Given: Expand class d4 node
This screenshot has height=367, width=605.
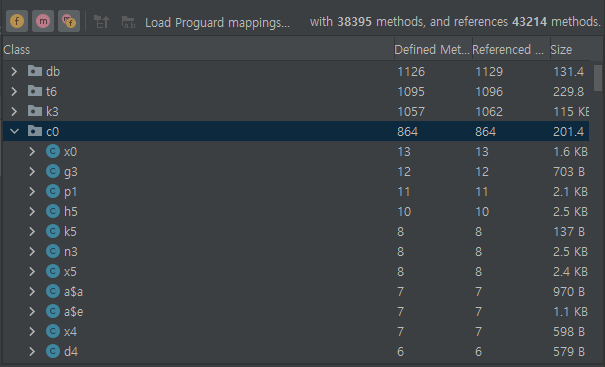Looking at the screenshot, I should (x=32, y=352).
